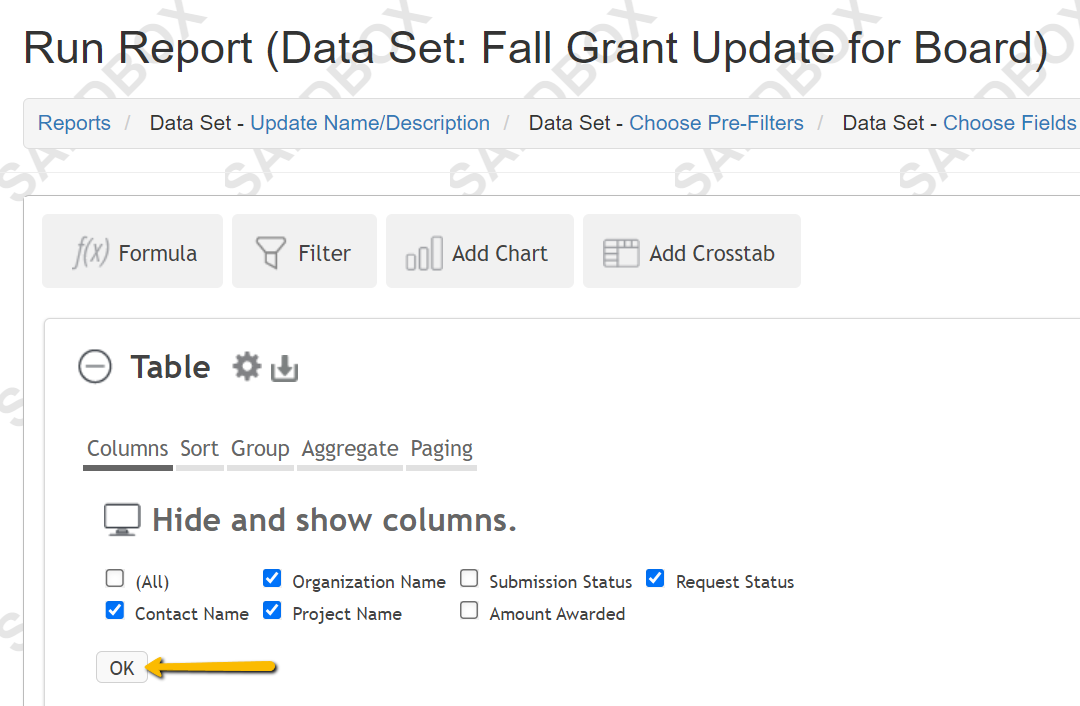Uncheck the Contact Name checkbox
The image size is (1080, 706).
[115, 610]
